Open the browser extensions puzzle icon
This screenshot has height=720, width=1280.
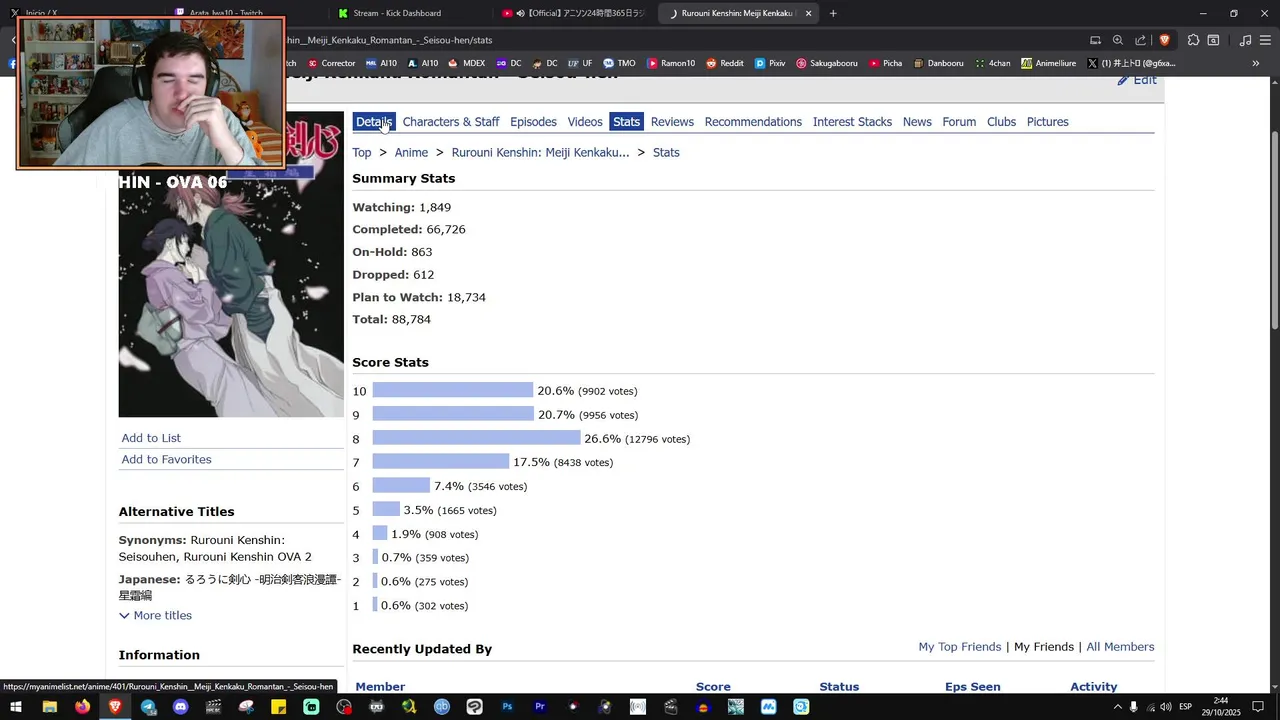pos(1193,40)
